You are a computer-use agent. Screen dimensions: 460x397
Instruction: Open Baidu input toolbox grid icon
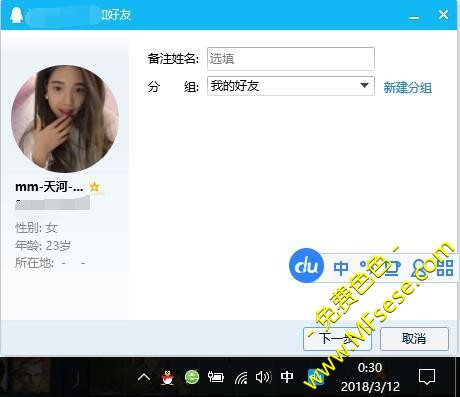pos(445,268)
